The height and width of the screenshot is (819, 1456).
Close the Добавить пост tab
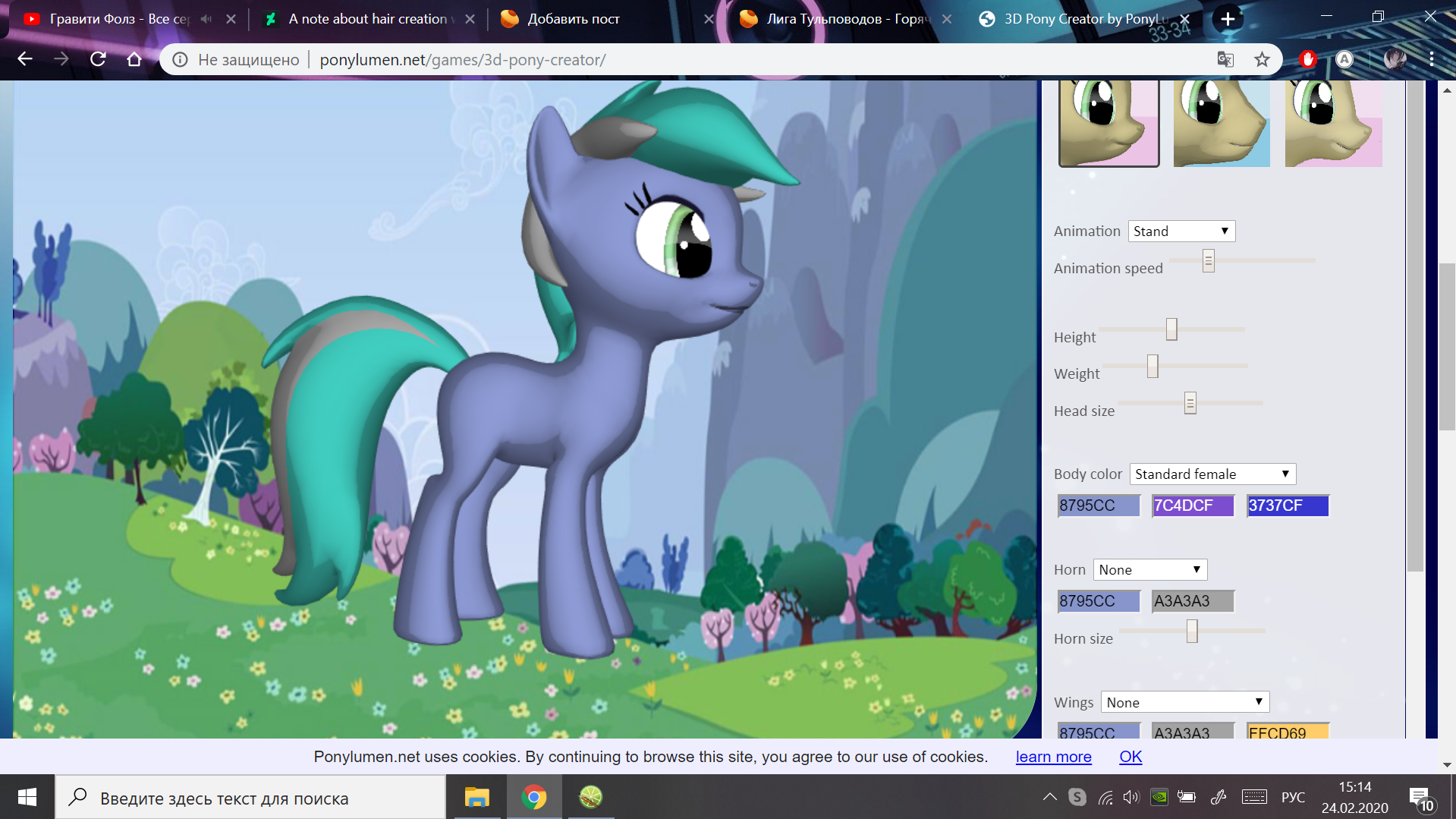coord(709,19)
